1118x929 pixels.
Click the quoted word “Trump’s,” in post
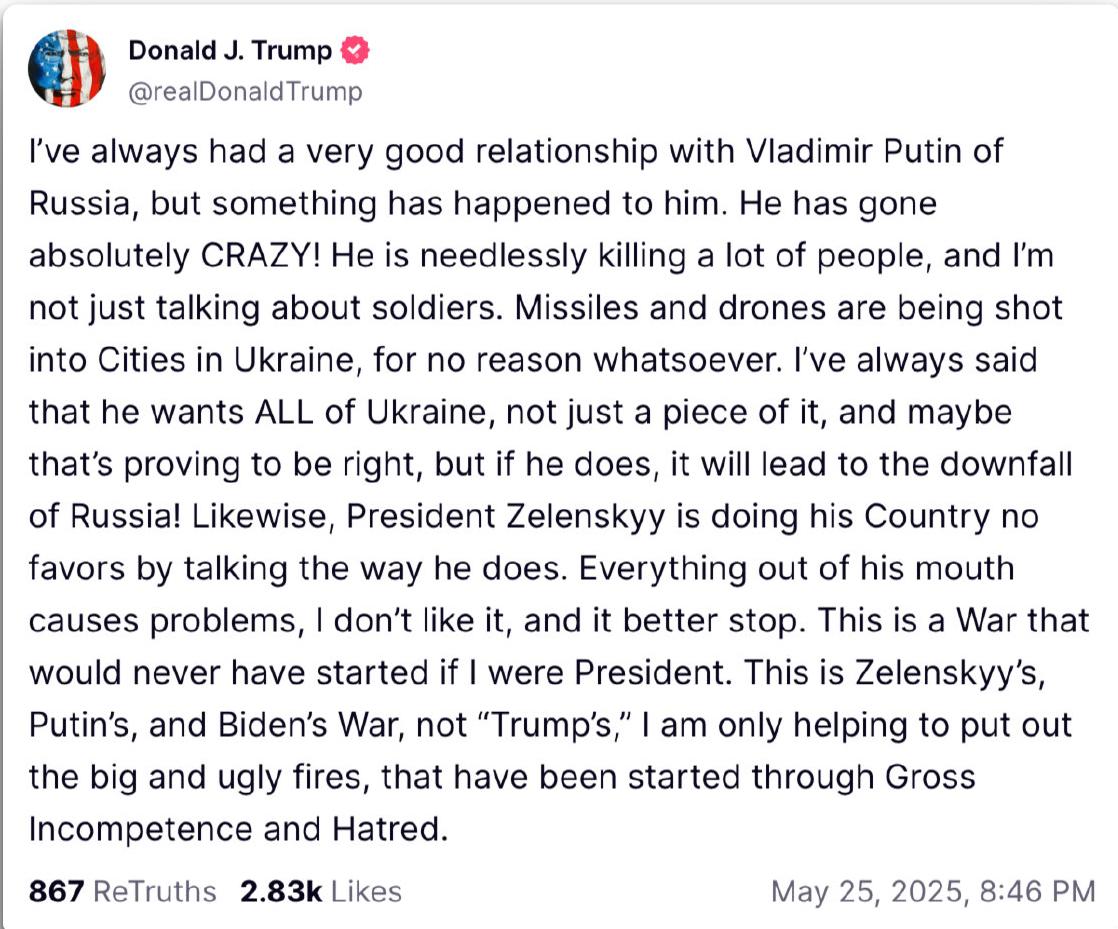tap(553, 724)
